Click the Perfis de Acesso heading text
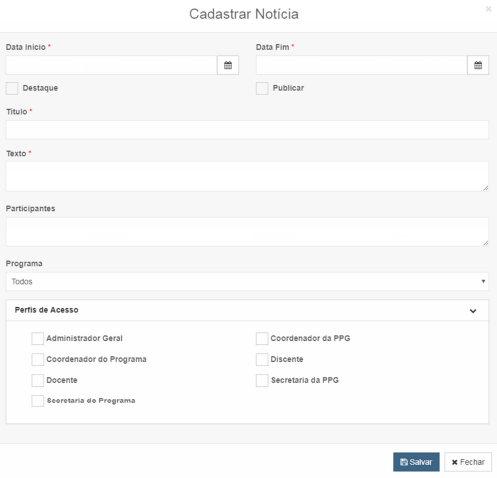 click(47, 310)
